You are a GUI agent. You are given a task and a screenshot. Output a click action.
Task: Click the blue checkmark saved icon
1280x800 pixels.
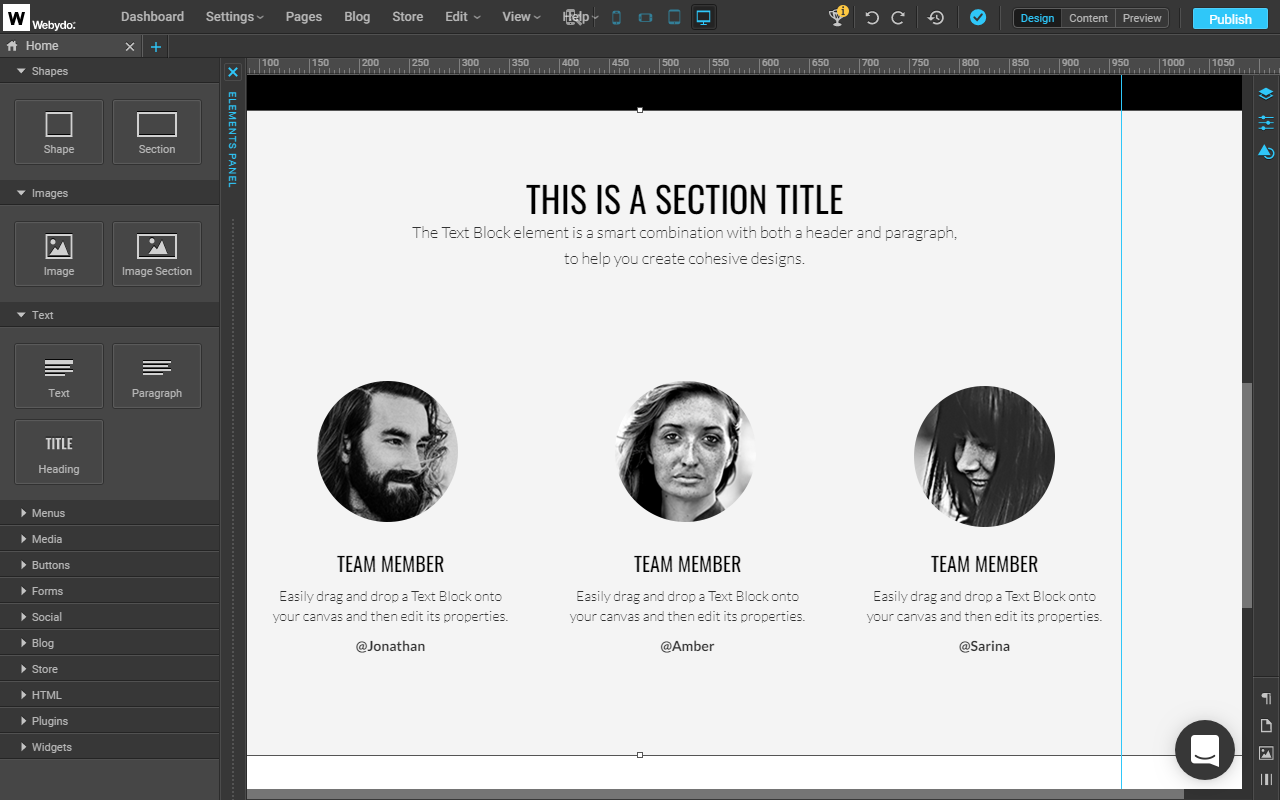pyautogui.click(x=978, y=17)
